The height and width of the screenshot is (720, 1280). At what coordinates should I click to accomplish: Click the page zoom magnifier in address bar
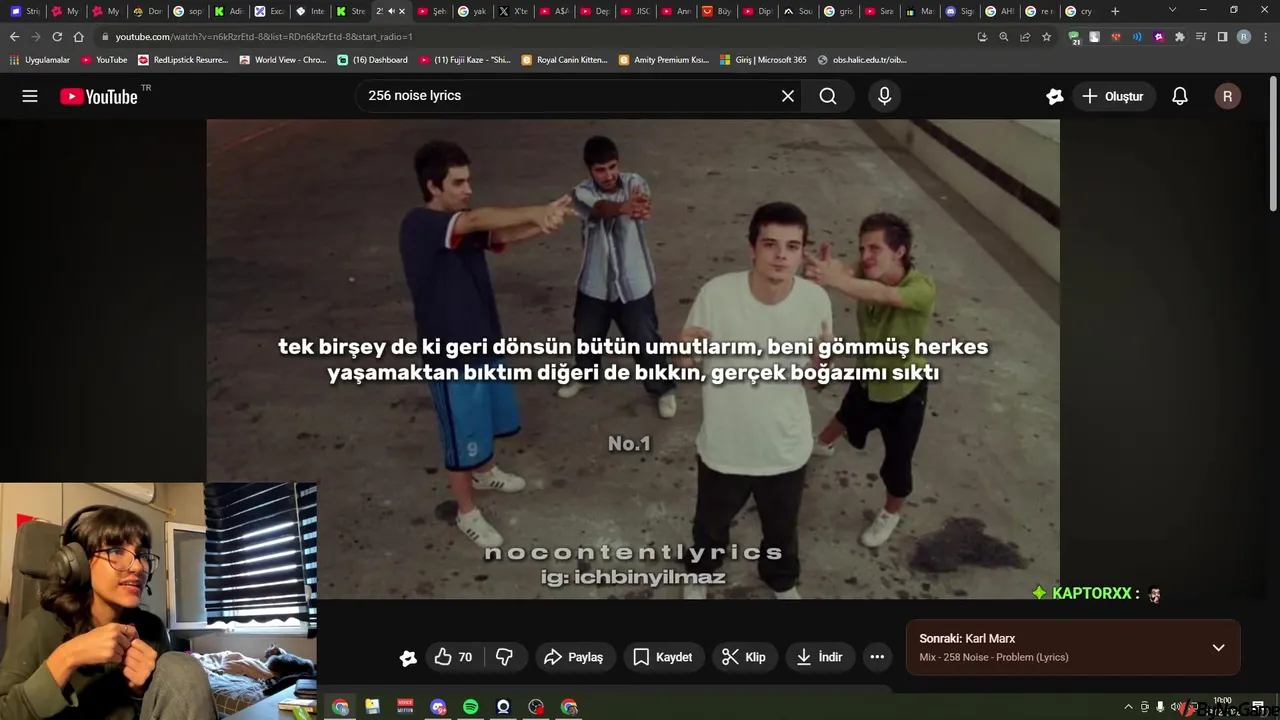coord(1003,36)
